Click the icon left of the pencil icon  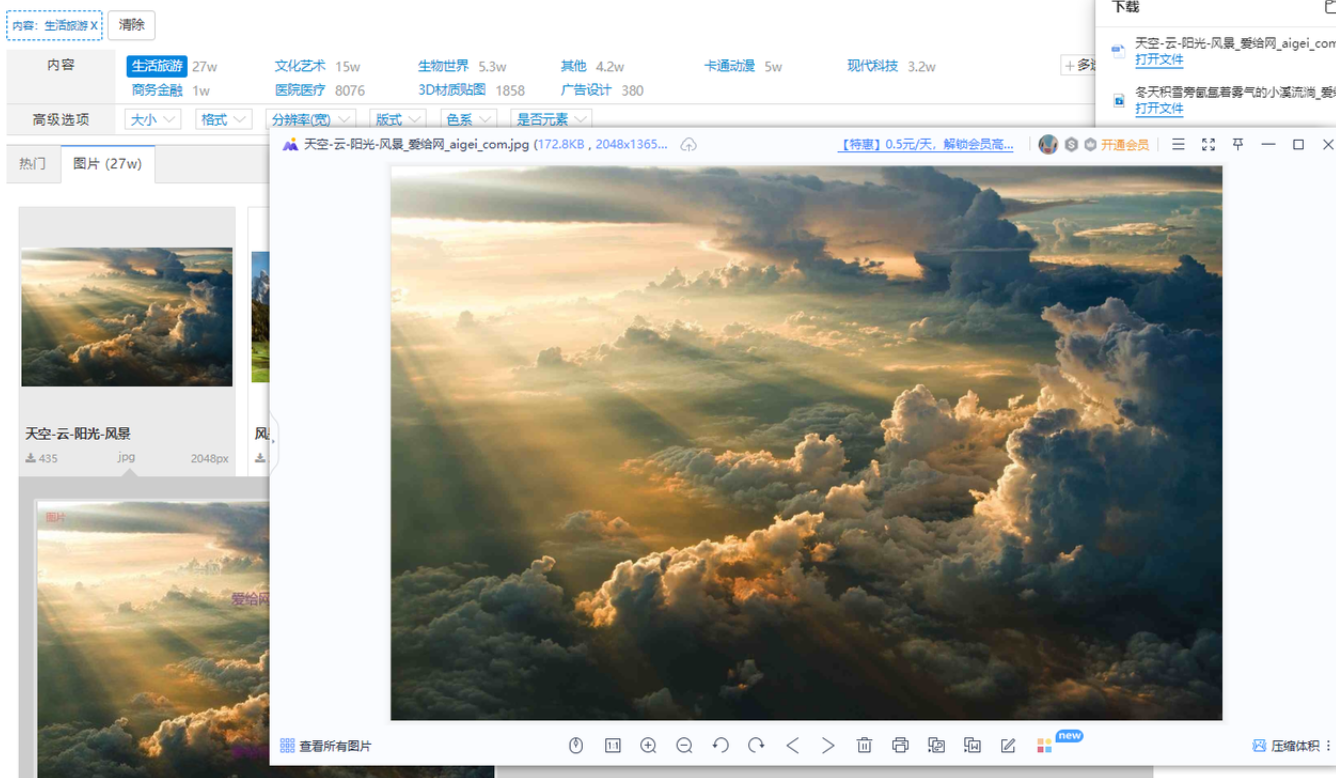click(x=972, y=746)
